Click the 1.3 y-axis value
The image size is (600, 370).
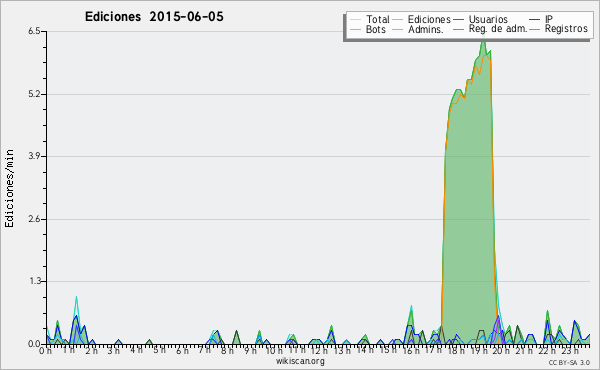pyautogui.click(x=34, y=282)
